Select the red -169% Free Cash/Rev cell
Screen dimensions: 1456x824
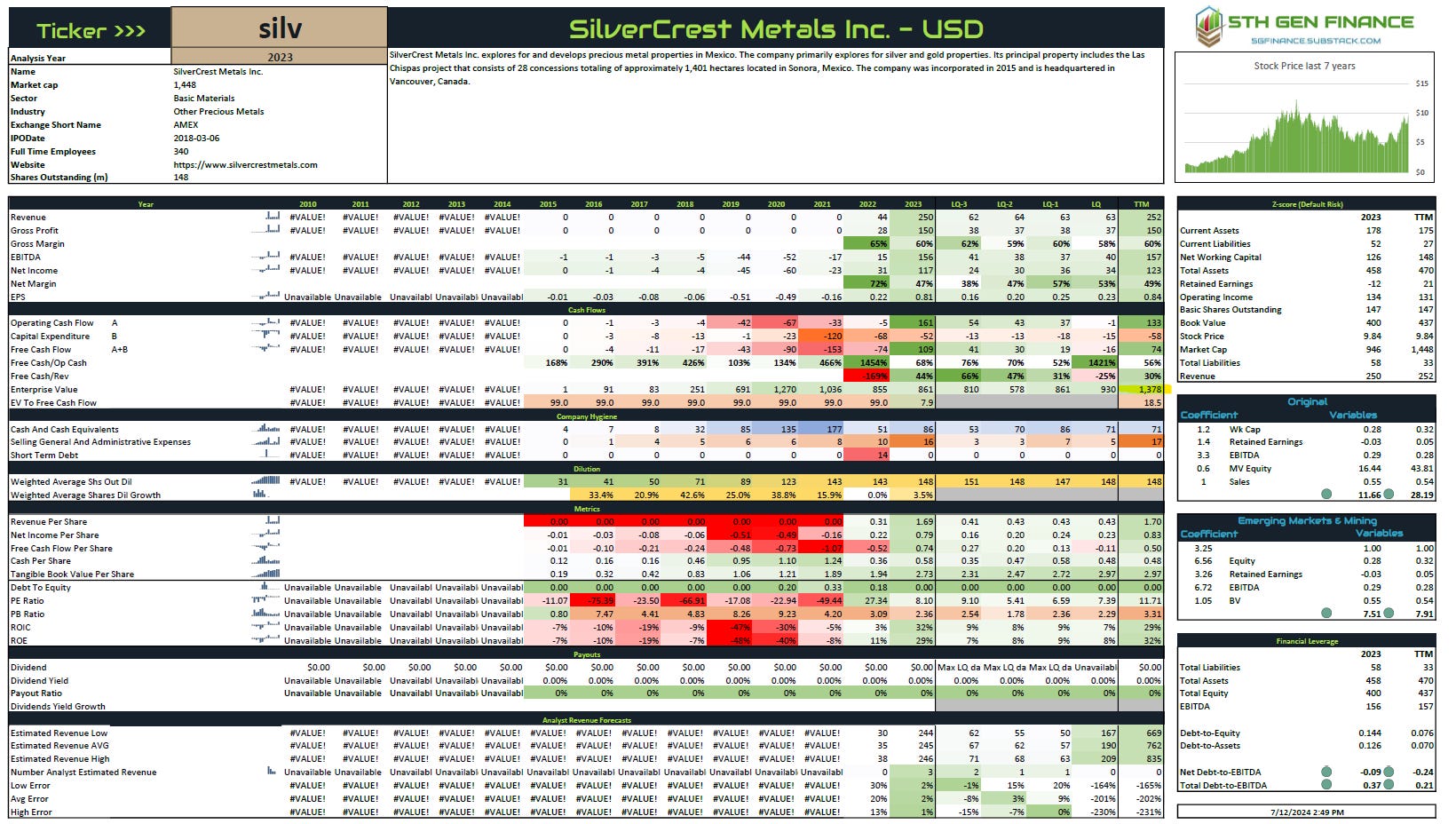[867, 376]
